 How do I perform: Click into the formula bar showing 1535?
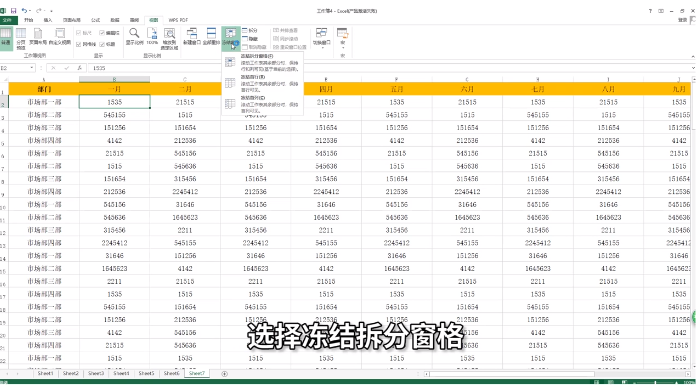coord(390,68)
